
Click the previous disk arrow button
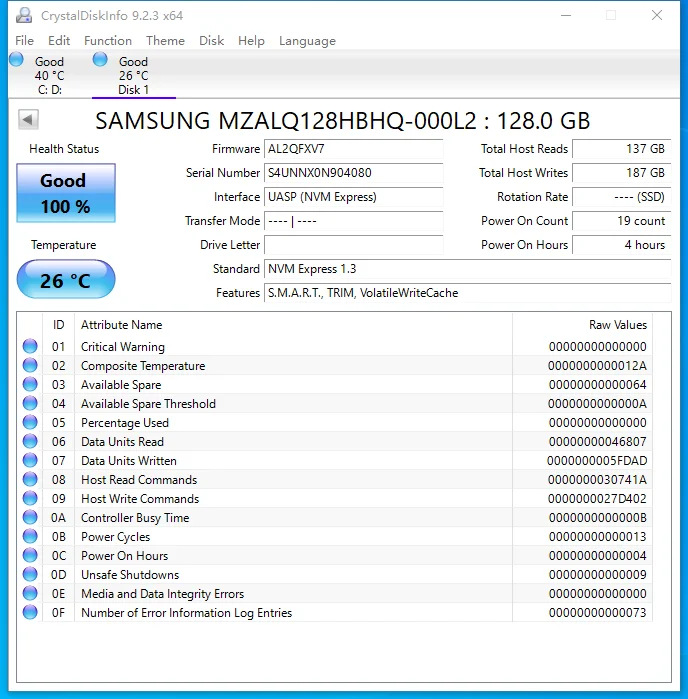(28, 120)
